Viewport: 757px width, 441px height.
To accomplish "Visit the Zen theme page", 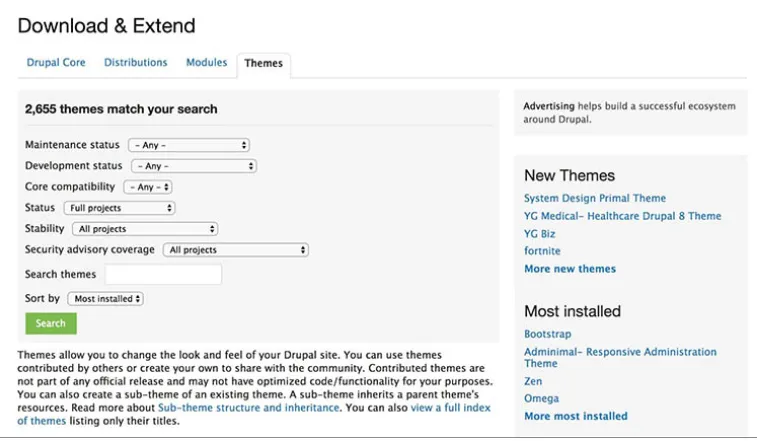I will click(x=533, y=382).
